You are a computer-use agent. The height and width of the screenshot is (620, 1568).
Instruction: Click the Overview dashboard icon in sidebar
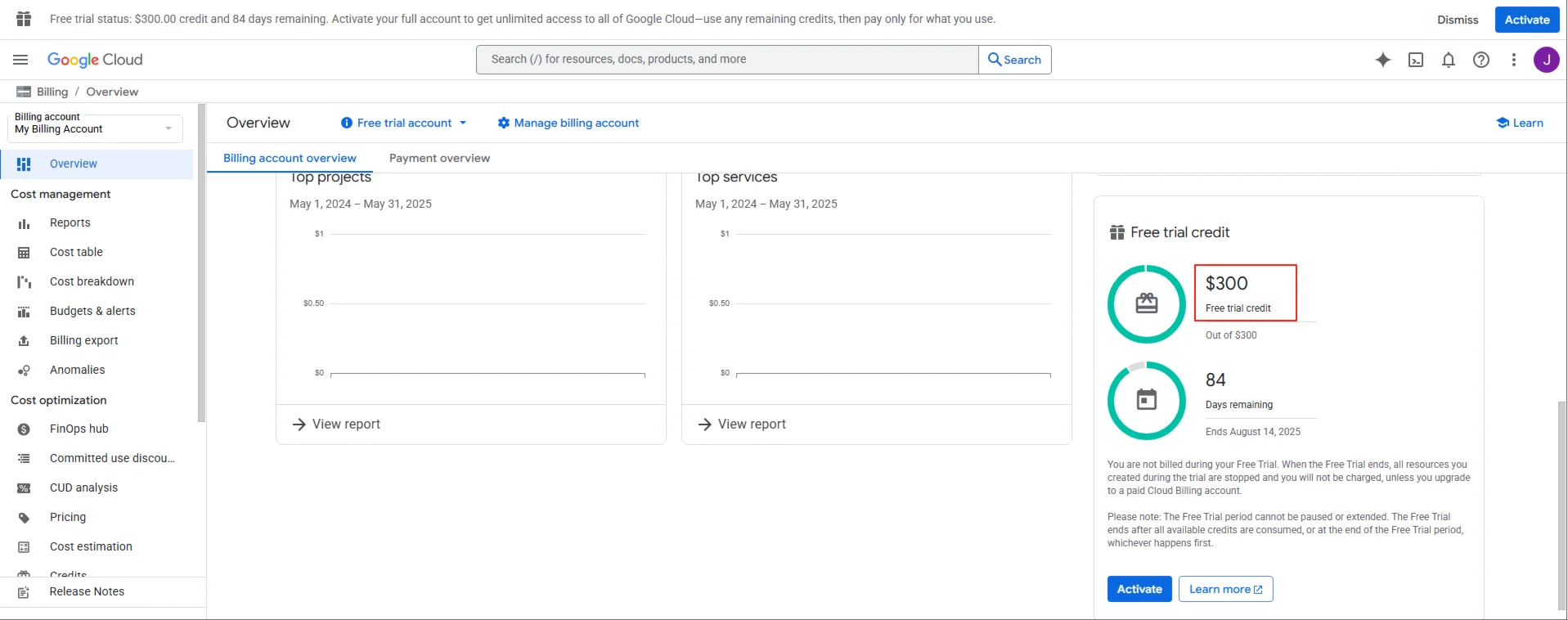(24, 164)
